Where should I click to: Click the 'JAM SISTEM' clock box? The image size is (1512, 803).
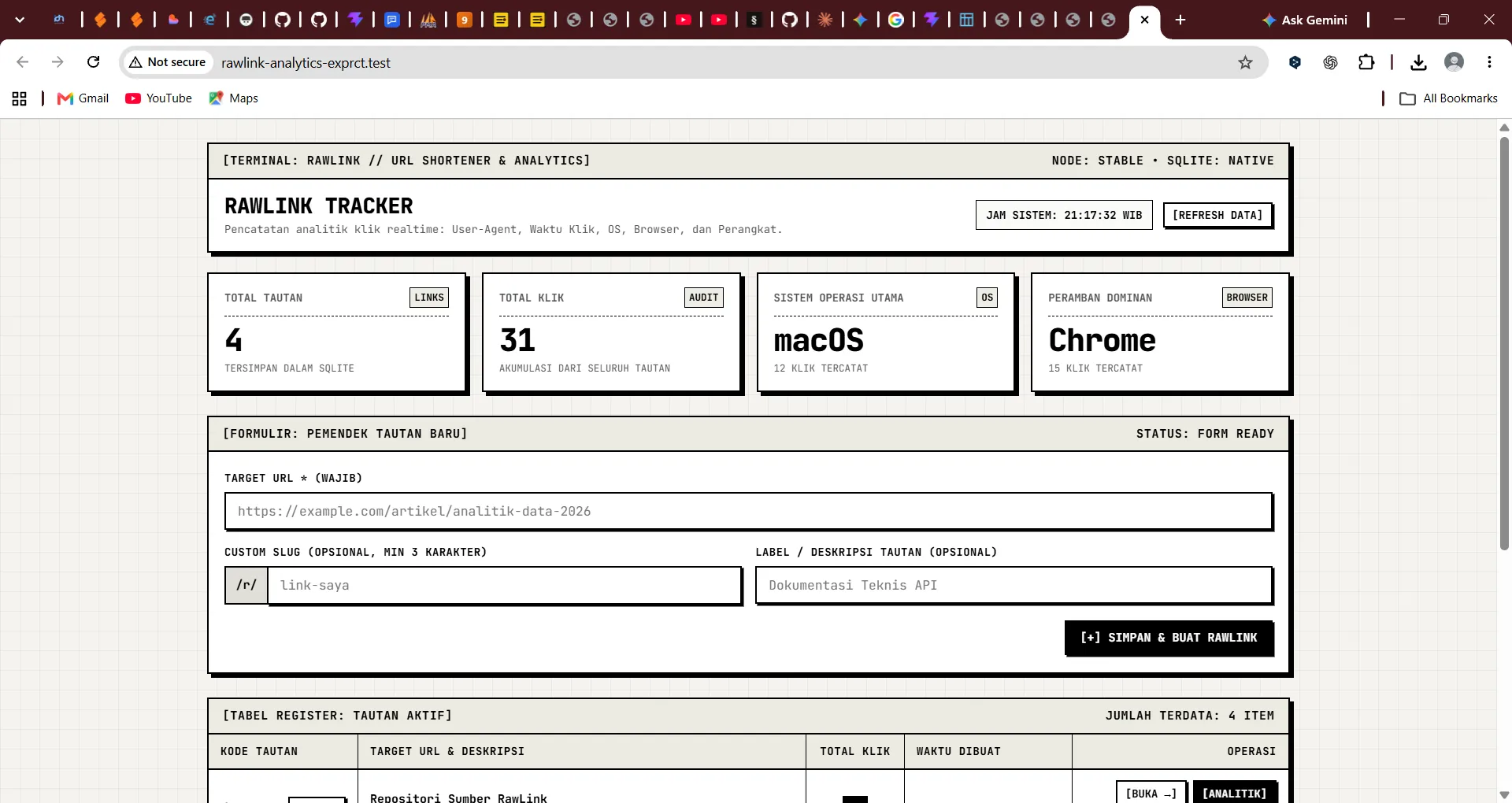pyautogui.click(x=1064, y=215)
